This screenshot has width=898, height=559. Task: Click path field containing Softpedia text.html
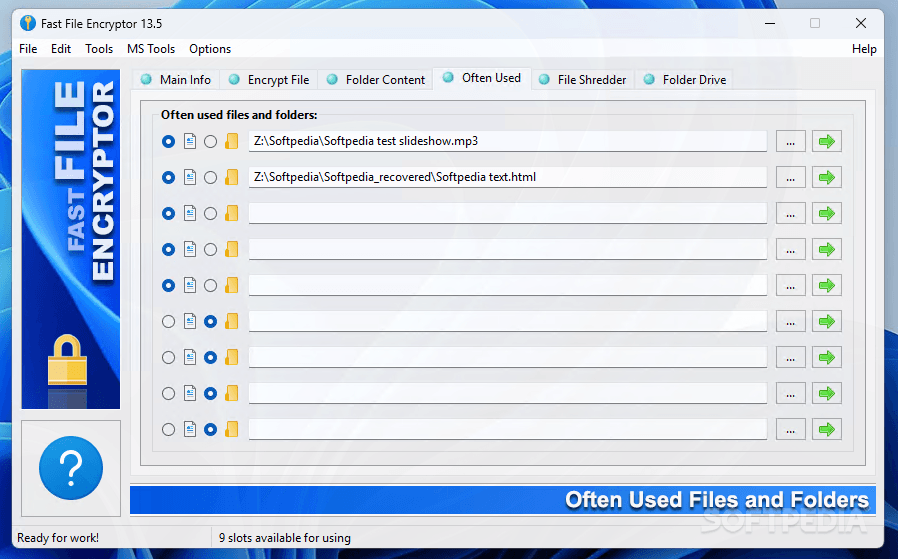point(507,178)
